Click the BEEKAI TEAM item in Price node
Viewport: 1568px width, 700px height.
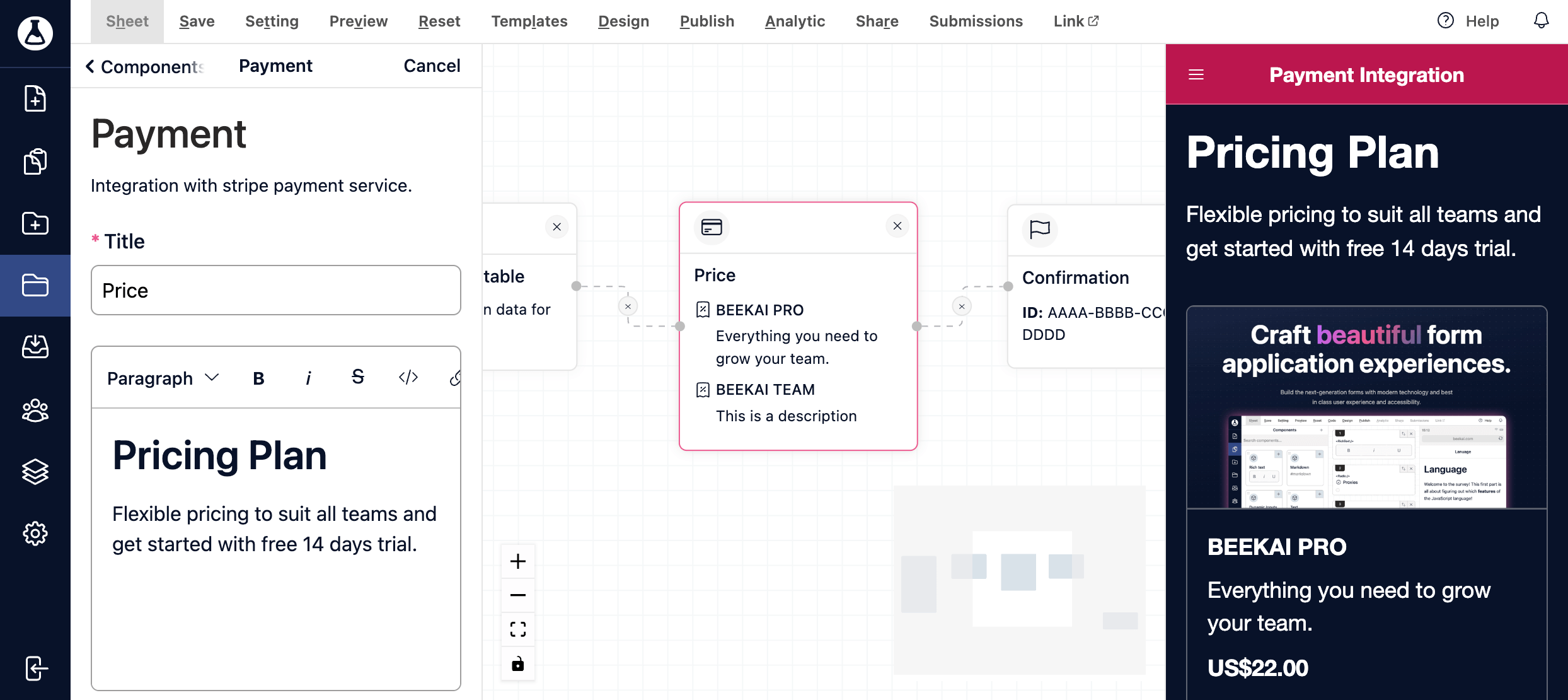[x=765, y=390]
